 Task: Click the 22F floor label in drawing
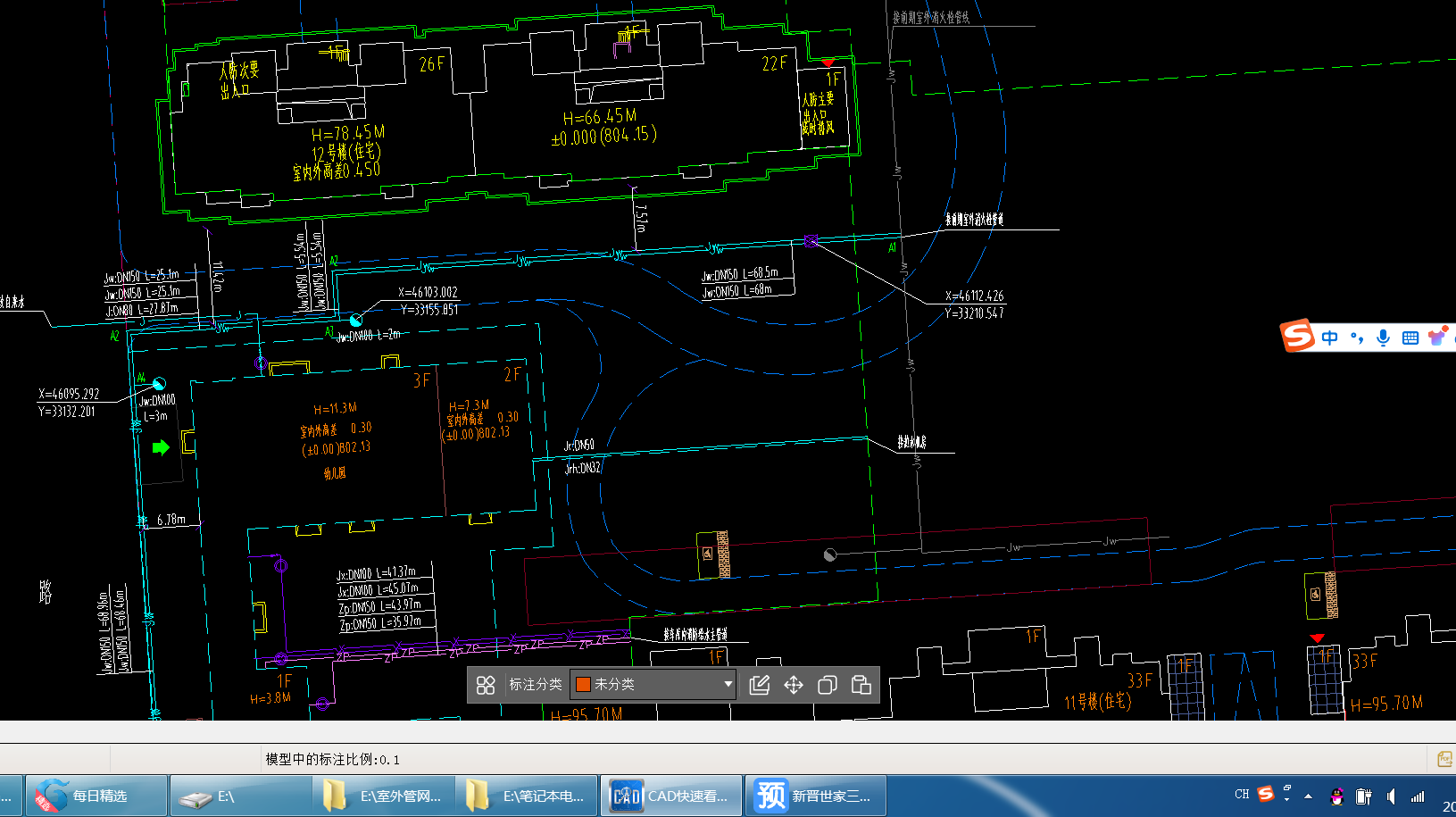(775, 63)
